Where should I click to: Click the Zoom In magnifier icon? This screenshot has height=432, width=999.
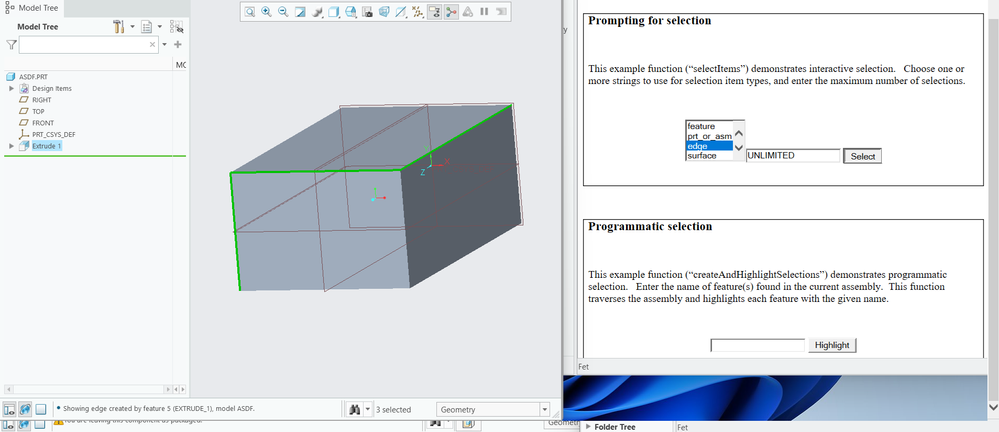tap(267, 12)
